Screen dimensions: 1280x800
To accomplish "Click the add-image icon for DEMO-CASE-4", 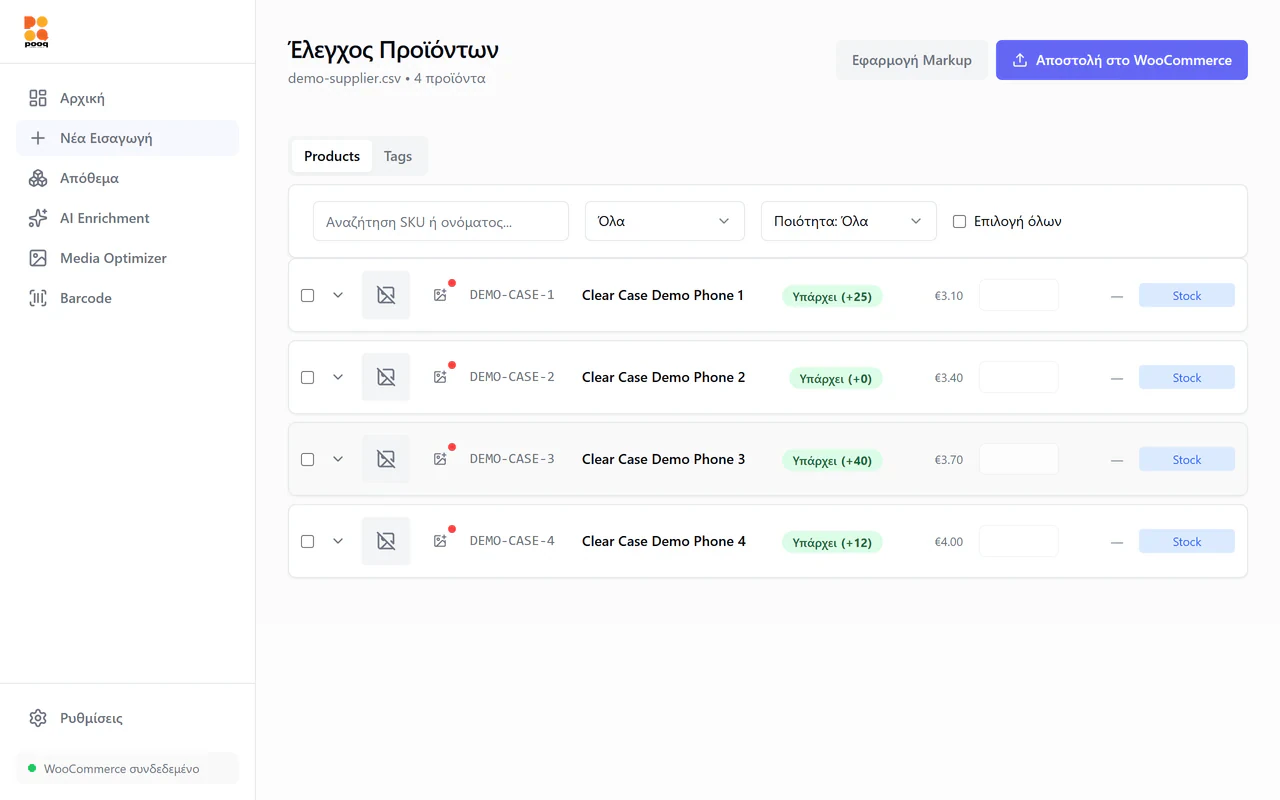I will tap(440, 541).
